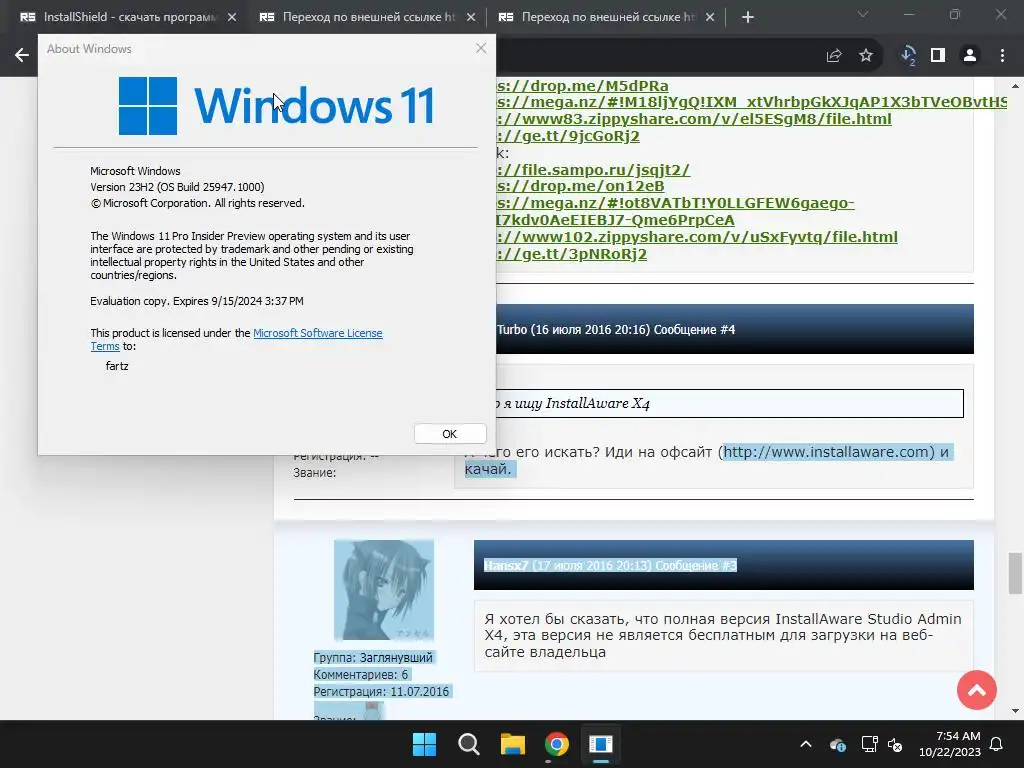Open a new Chrome tab
The image size is (1024, 768).
(748, 17)
